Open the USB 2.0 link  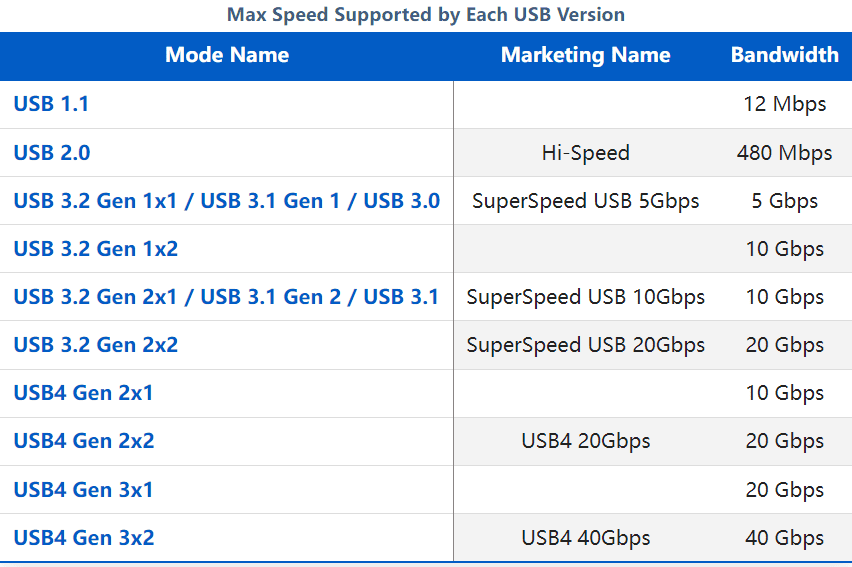click(52, 153)
